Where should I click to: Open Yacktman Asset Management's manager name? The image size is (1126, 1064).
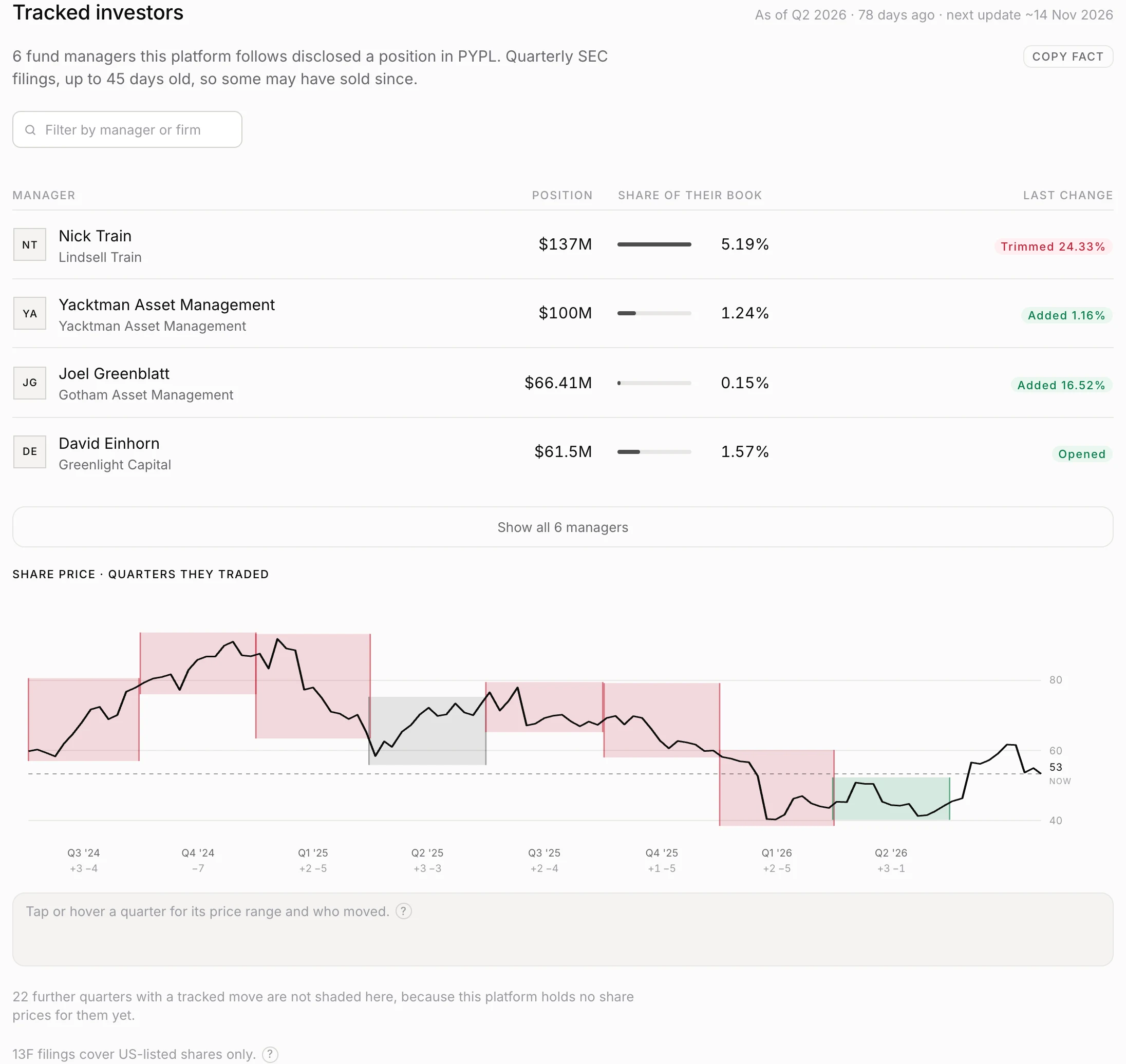[x=167, y=305]
